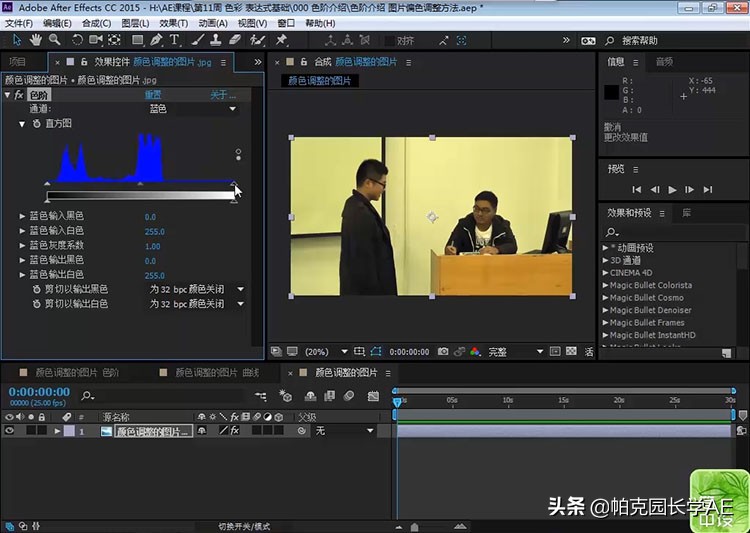Expand the 蓝色输入黑色 property

coord(22,216)
